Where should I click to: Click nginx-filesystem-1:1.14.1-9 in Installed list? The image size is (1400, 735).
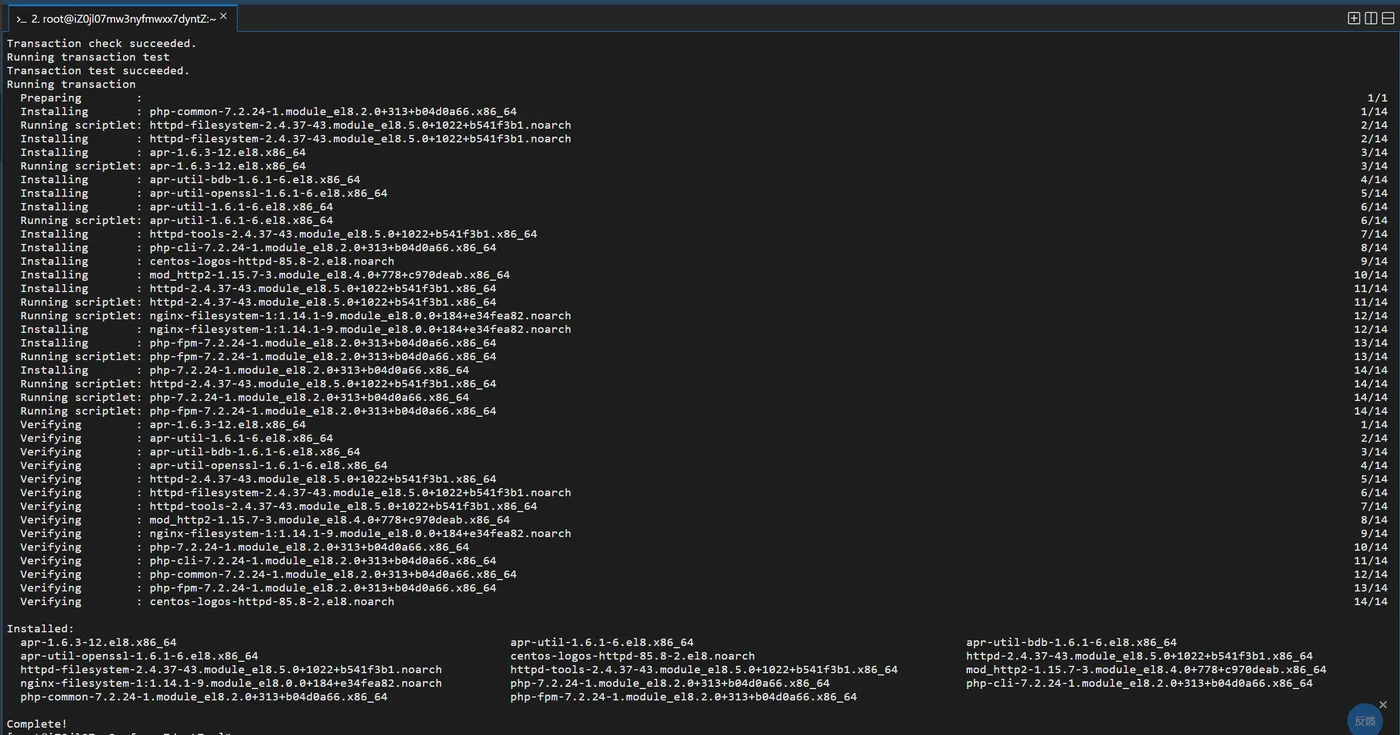[231, 683]
